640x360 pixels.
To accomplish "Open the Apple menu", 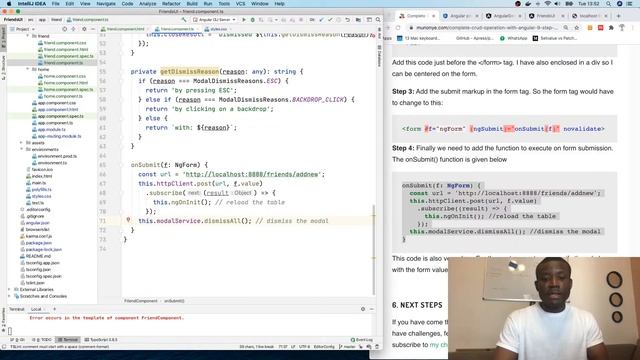I will pyautogui.click(x=9, y=4).
